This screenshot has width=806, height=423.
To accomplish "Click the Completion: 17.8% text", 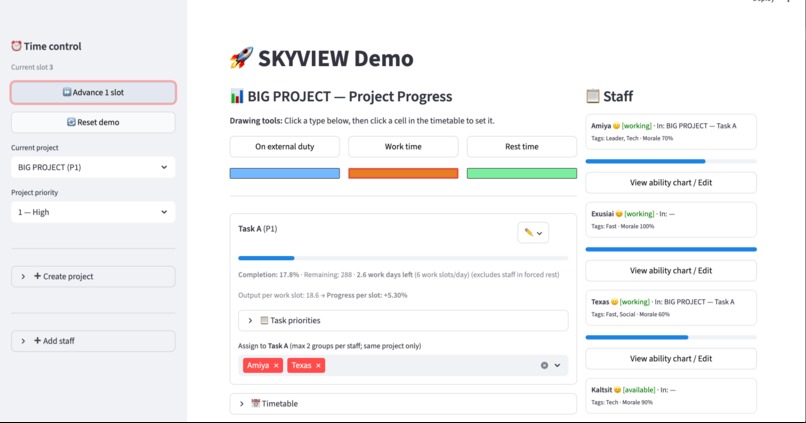I will 268,275.
